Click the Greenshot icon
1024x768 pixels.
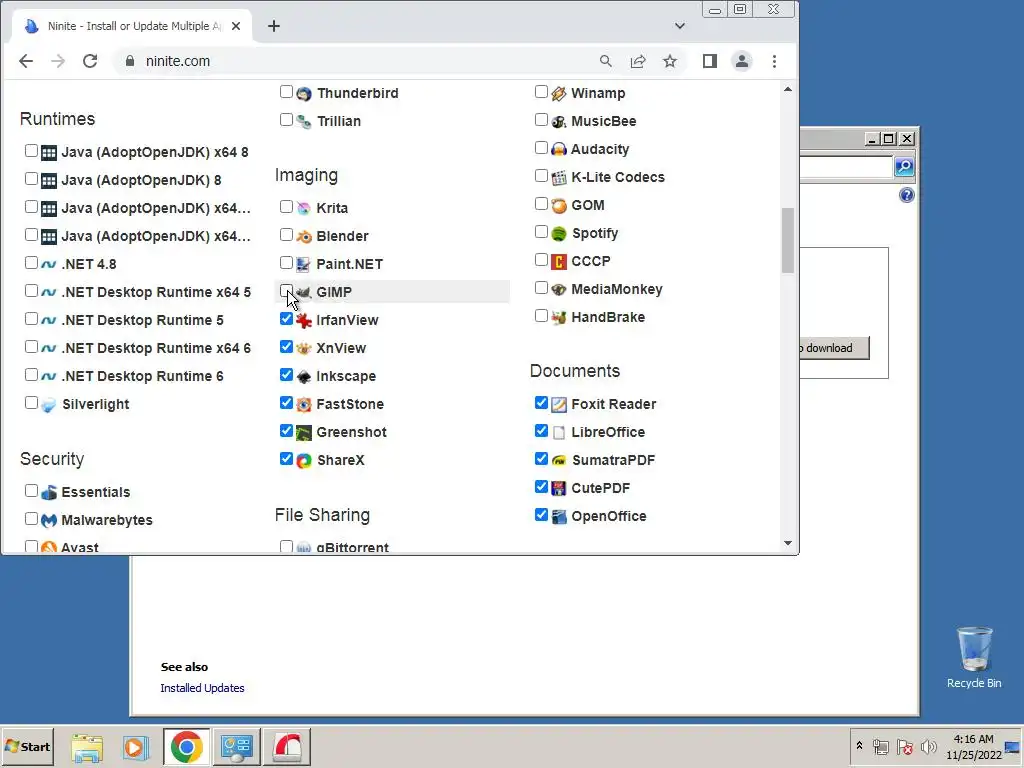pos(304,432)
